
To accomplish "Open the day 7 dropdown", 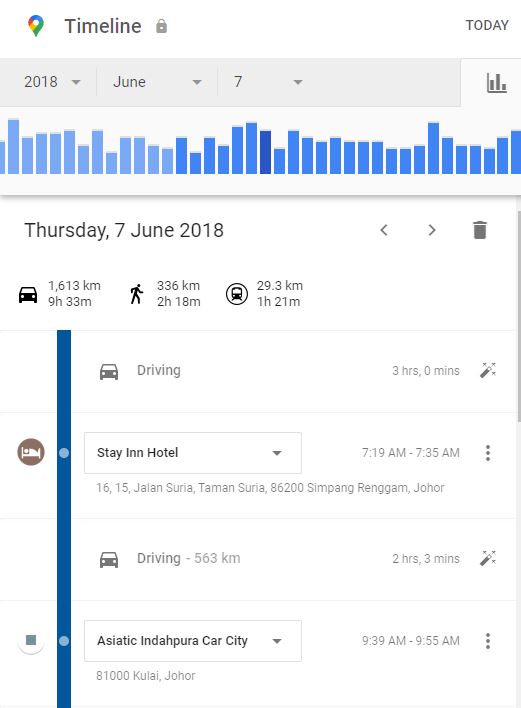I will [x=267, y=82].
